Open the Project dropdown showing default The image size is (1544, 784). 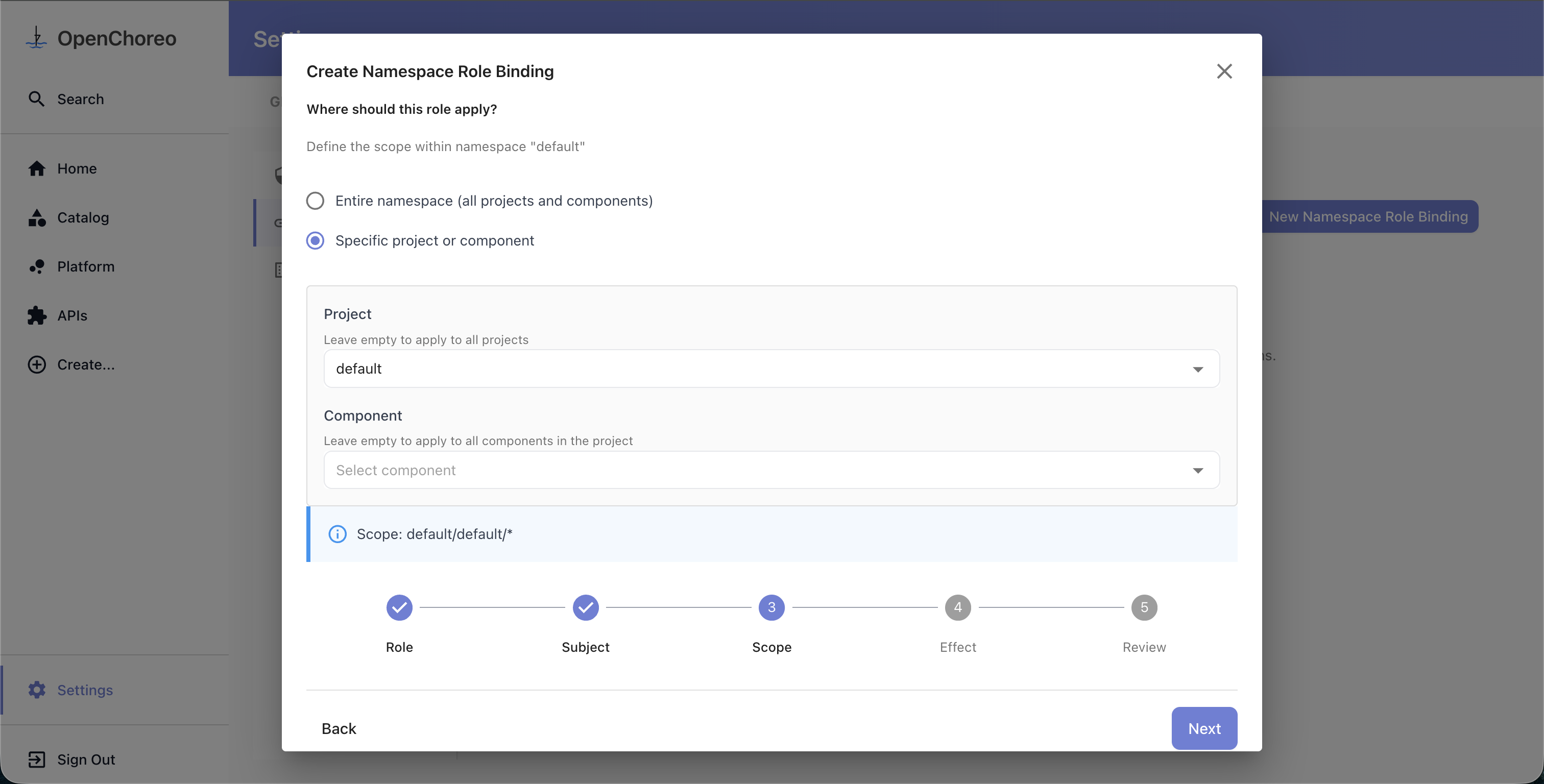point(755,369)
